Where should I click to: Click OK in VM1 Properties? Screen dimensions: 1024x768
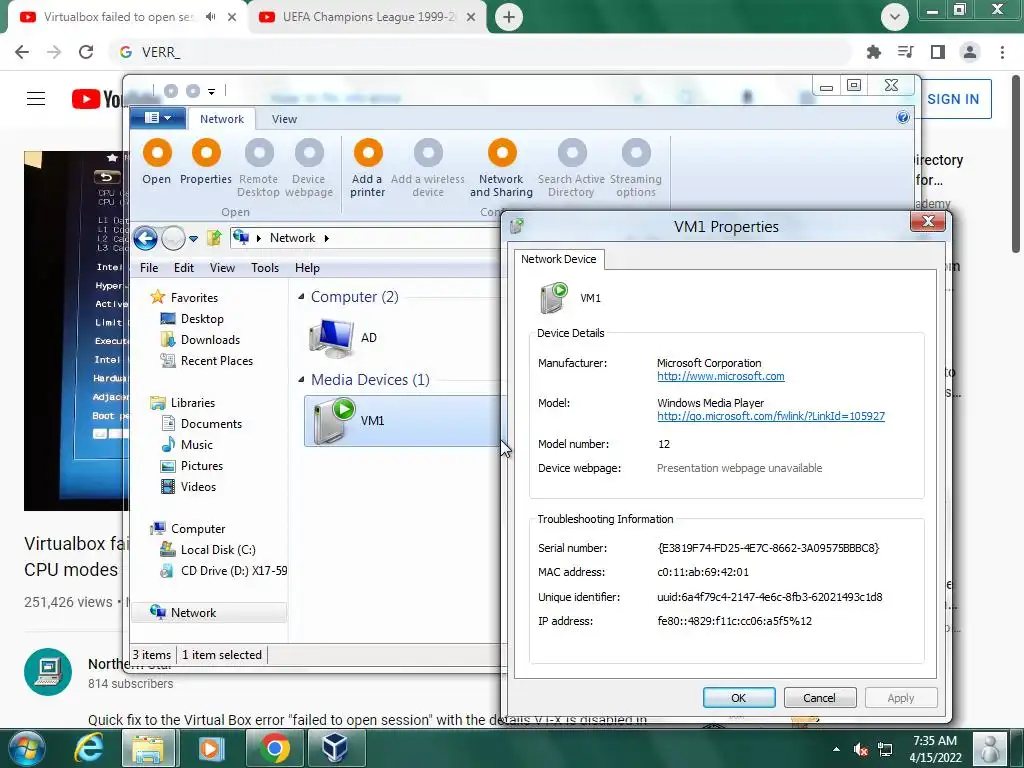coord(739,697)
